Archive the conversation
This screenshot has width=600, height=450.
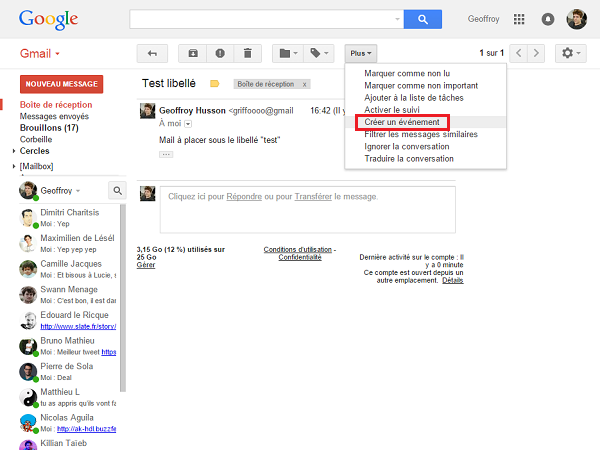pos(193,53)
